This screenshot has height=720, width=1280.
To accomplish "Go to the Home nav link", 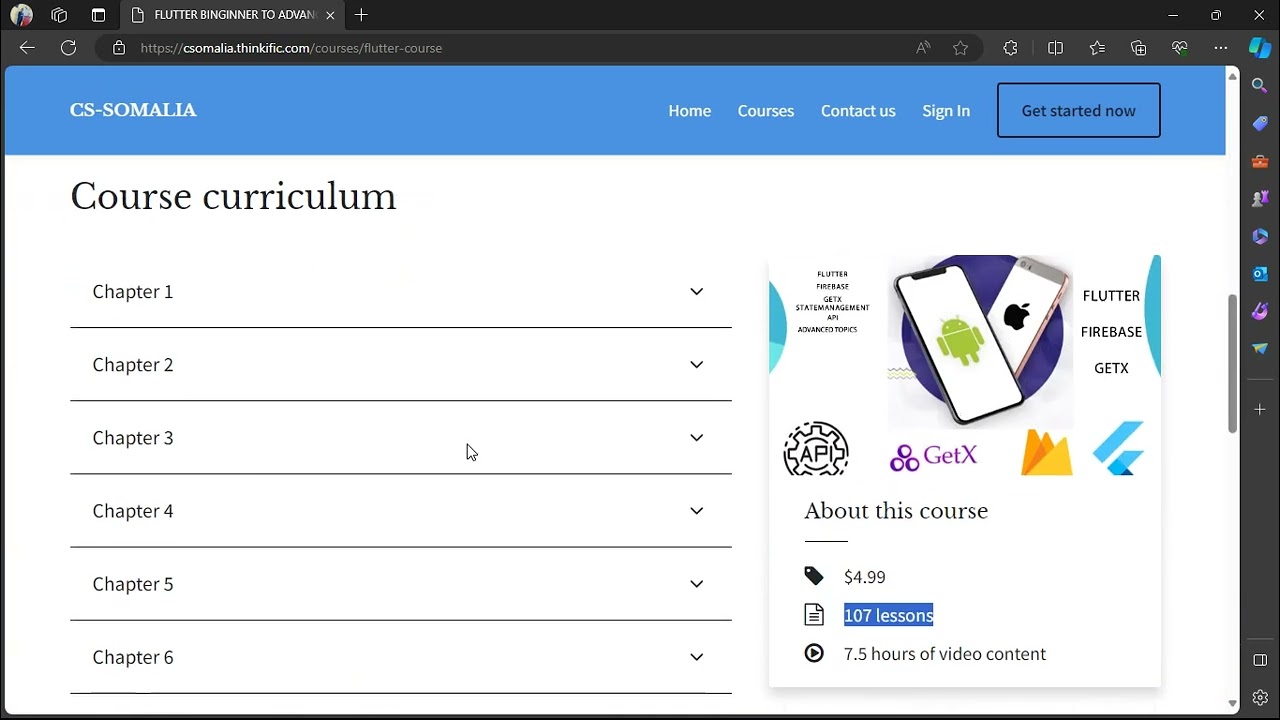I will [690, 111].
